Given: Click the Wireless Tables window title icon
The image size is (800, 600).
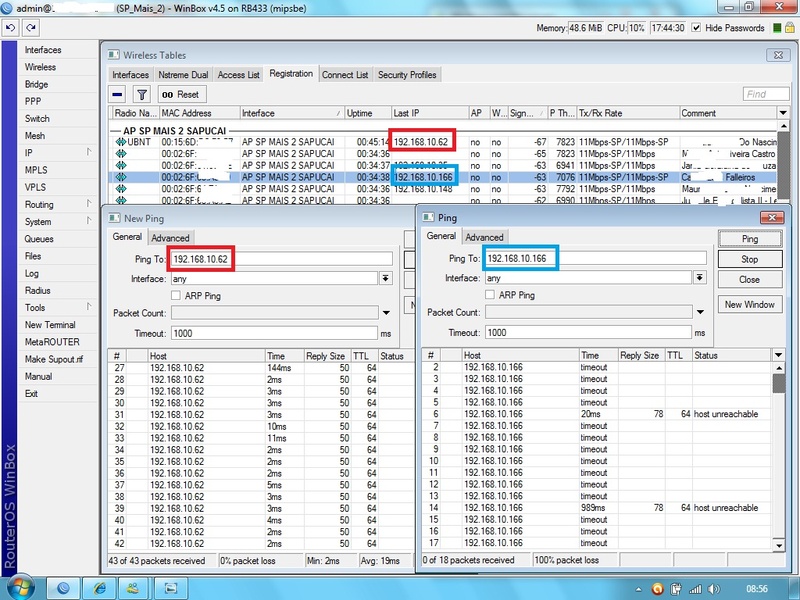Looking at the screenshot, I should tap(114, 55).
